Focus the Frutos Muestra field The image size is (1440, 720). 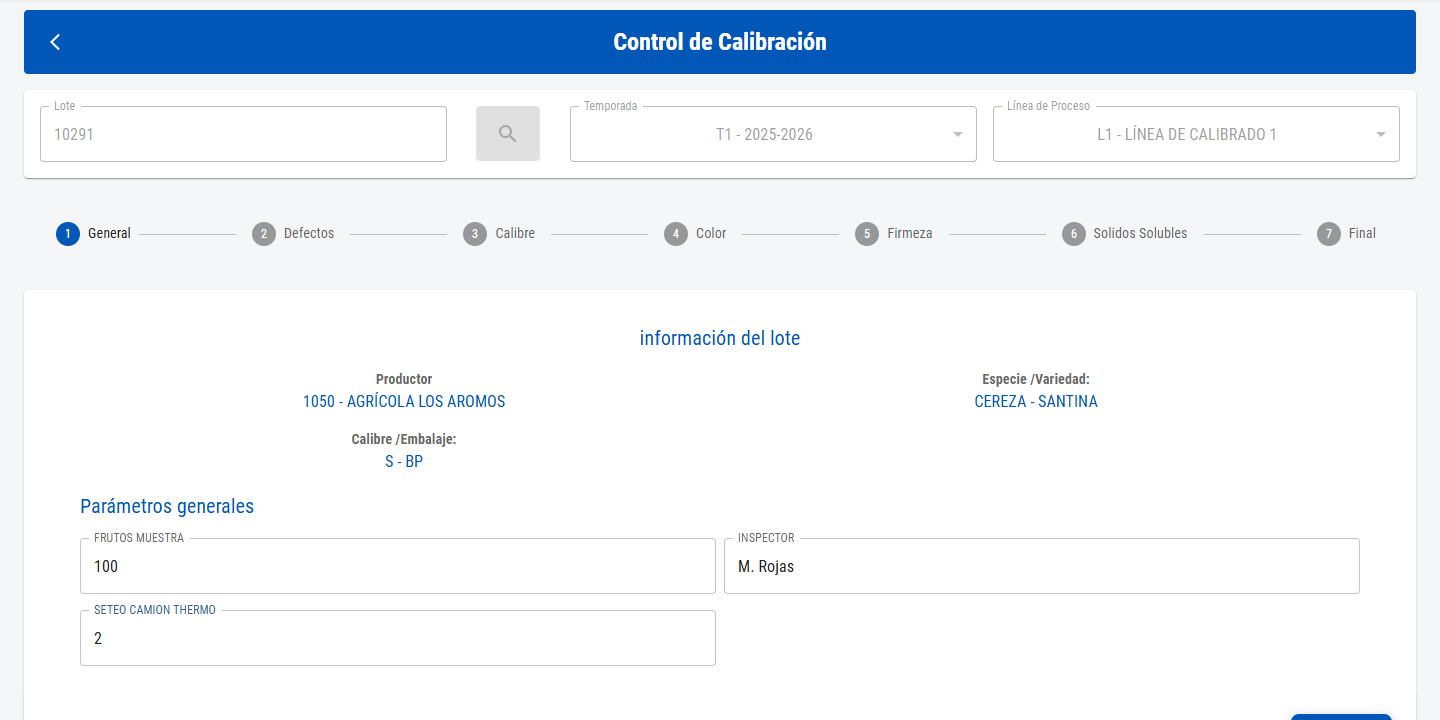point(398,566)
